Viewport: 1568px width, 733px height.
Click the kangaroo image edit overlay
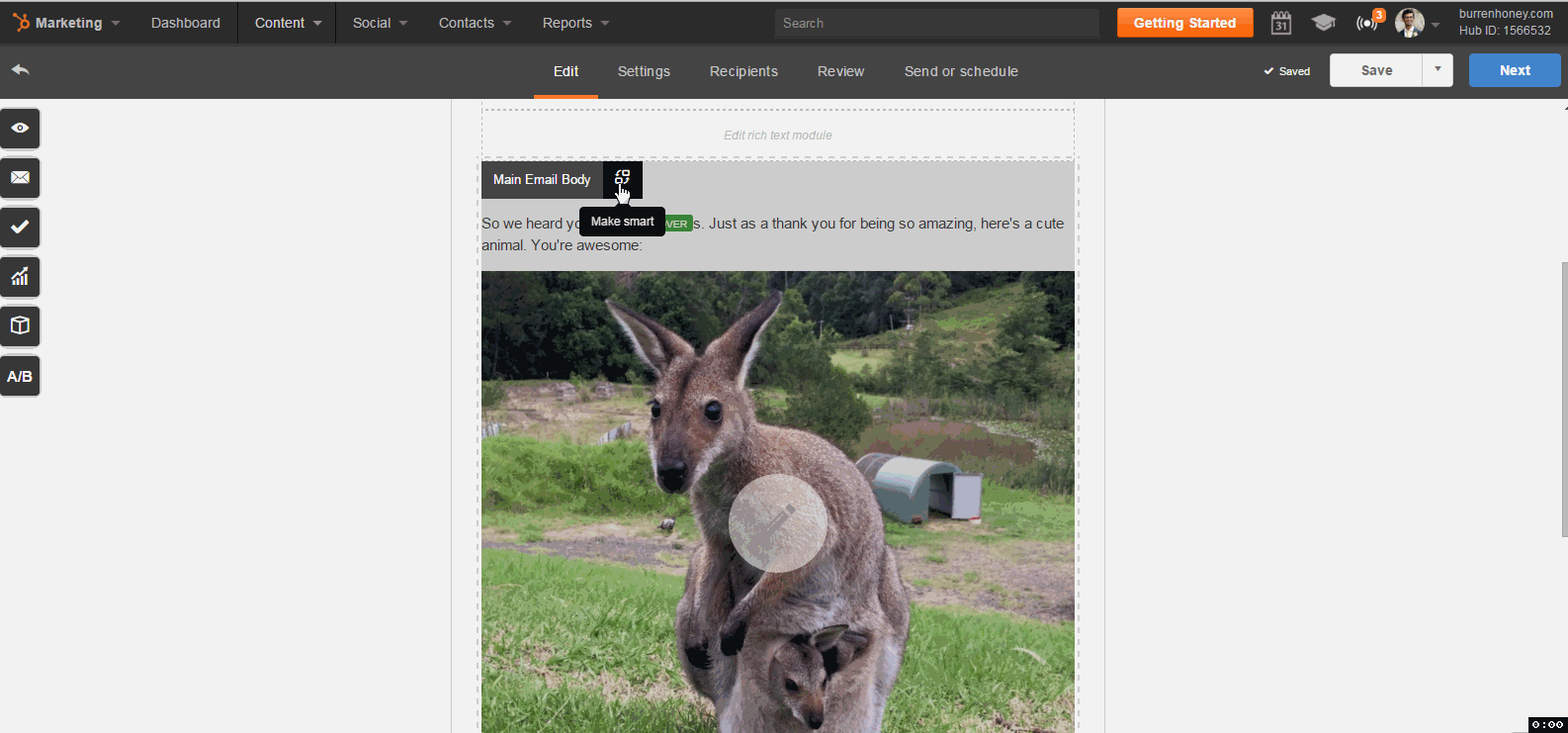(778, 523)
